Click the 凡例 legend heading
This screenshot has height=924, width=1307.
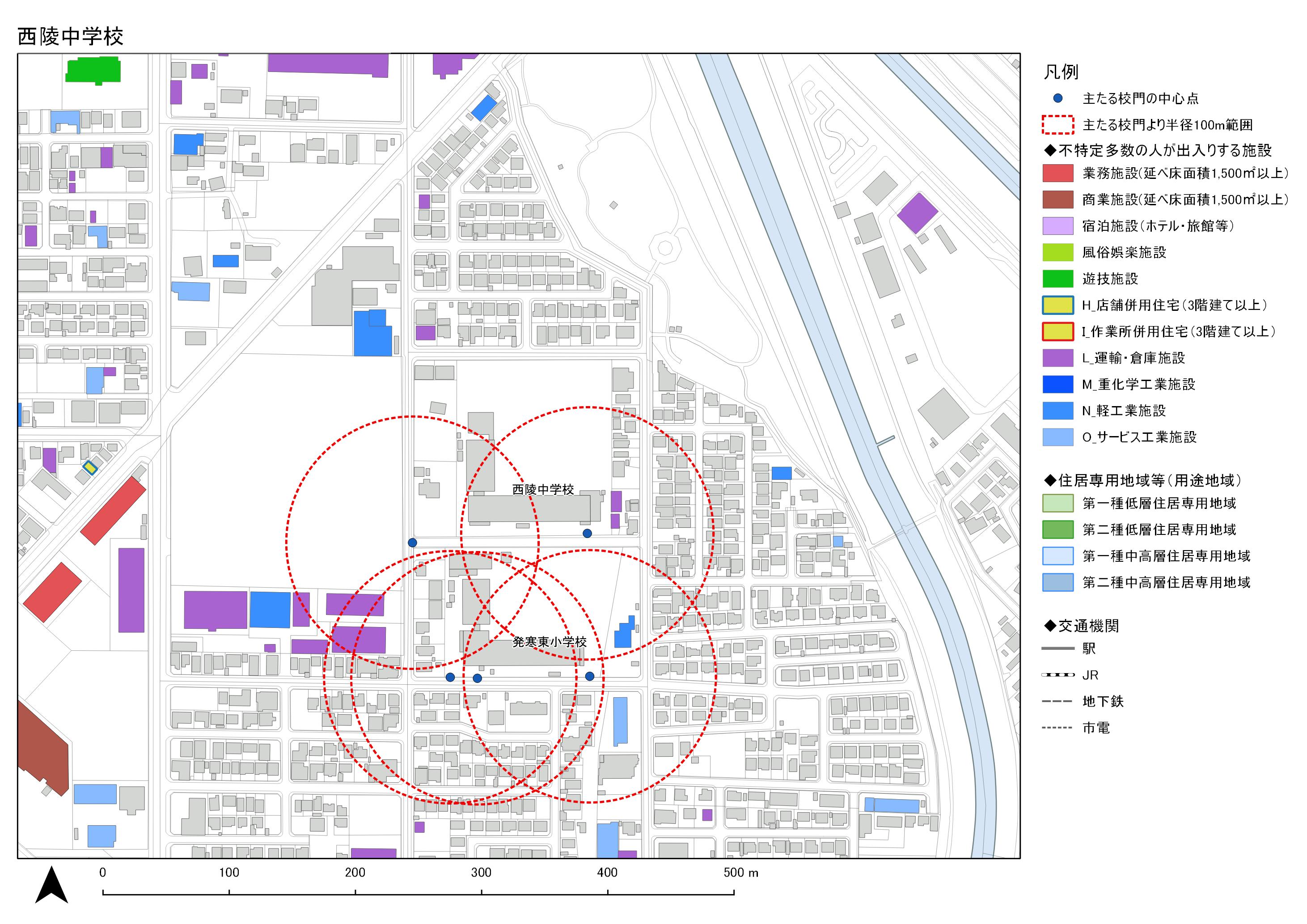tap(1061, 72)
